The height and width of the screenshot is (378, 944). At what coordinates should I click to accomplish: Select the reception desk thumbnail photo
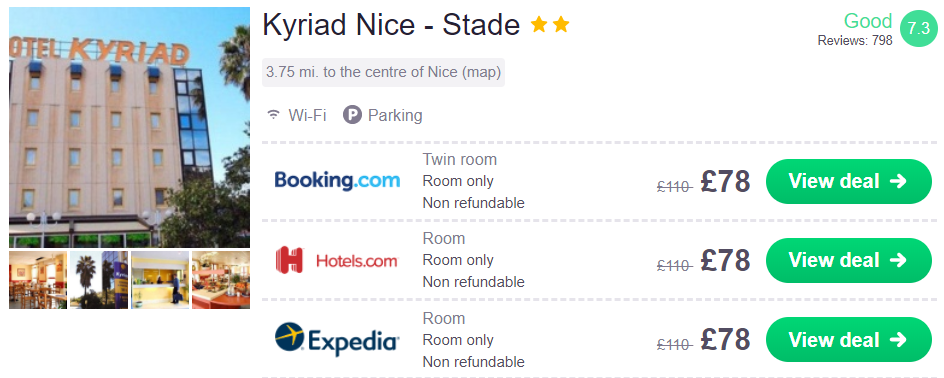coord(160,280)
